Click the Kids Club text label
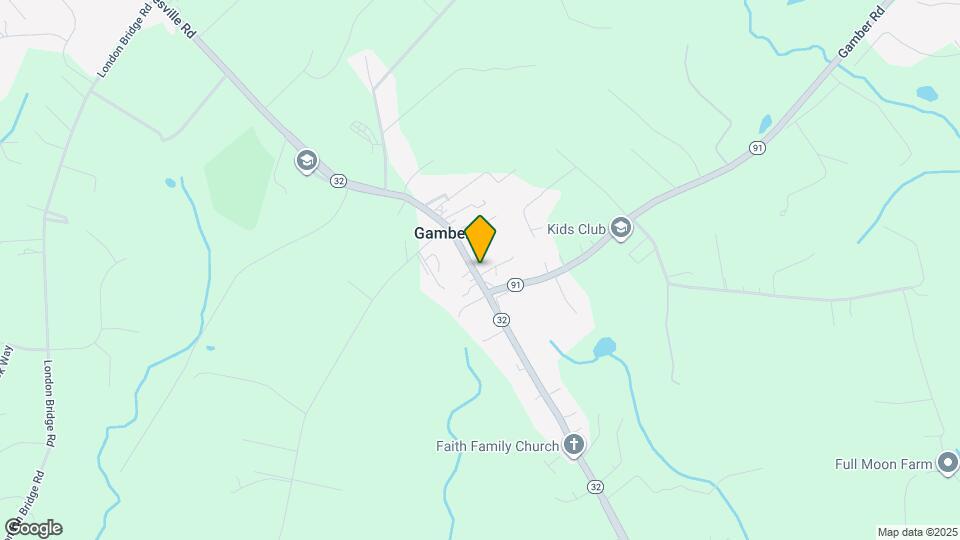Viewport: 960px width, 540px height. 576,229
